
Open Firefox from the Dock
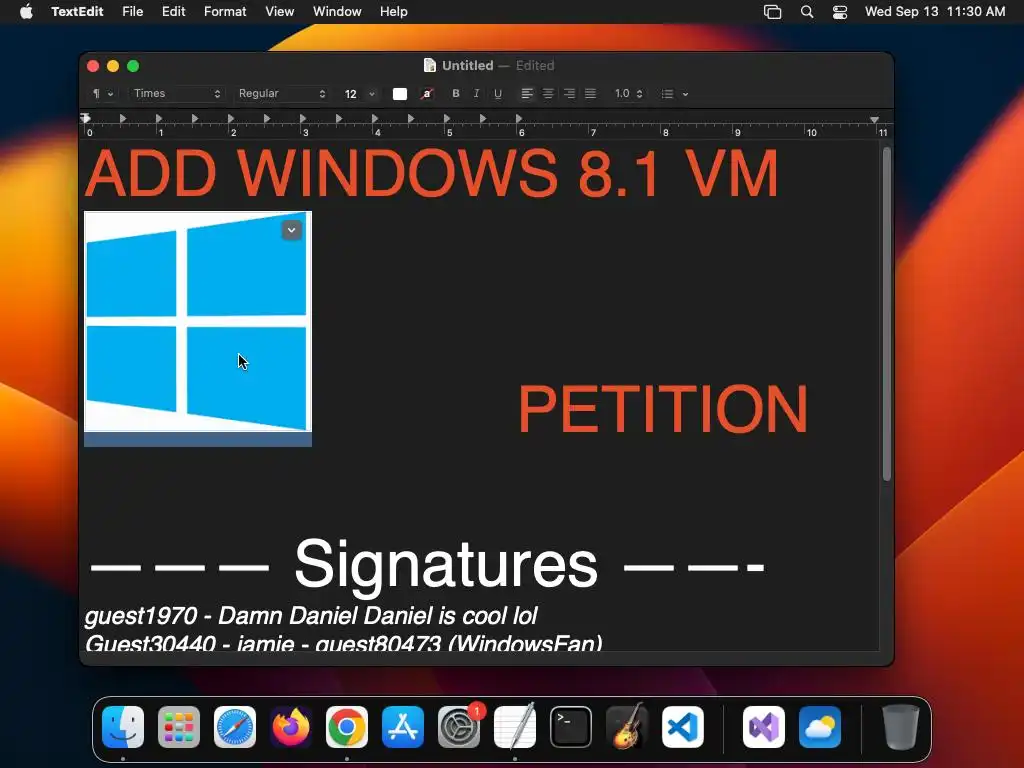click(291, 727)
